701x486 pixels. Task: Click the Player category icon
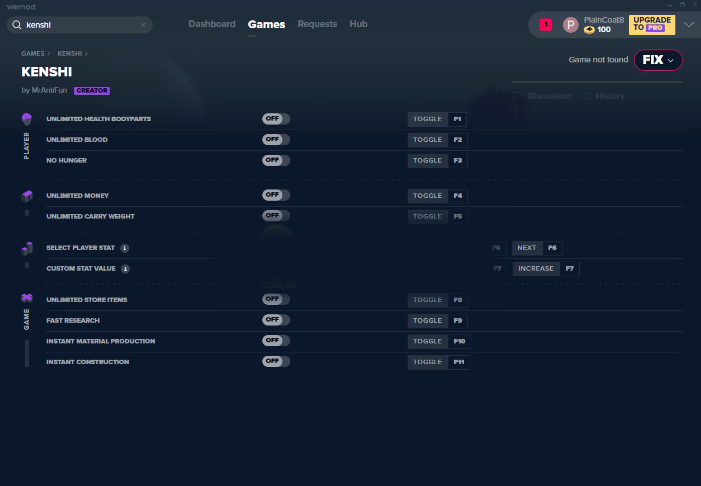(27, 119)
